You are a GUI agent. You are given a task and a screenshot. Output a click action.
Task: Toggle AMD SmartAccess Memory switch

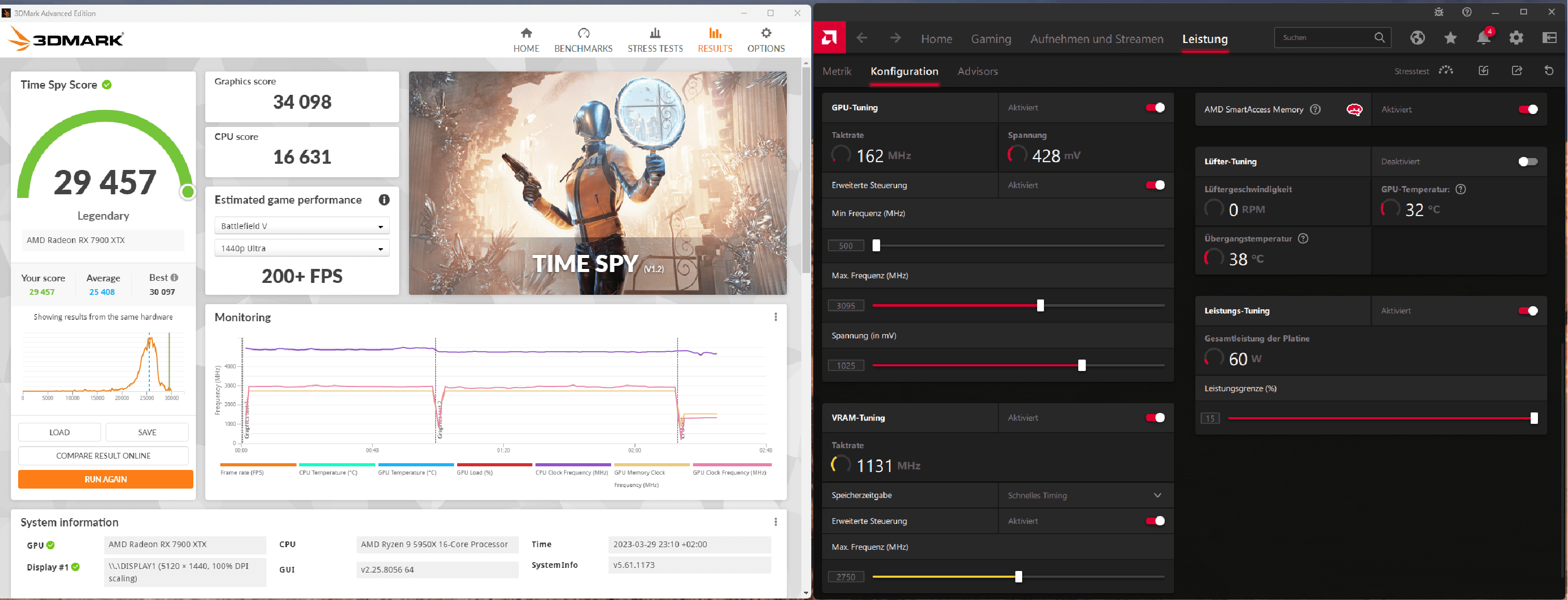pos(1528,109)
